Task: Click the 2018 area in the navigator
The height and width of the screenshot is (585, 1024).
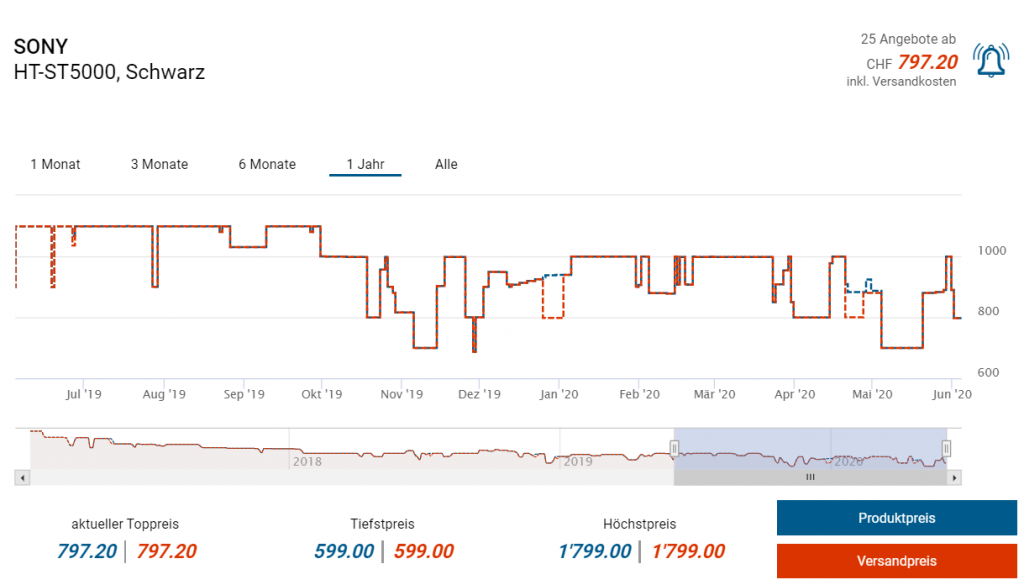Action: tap(307, 462)
